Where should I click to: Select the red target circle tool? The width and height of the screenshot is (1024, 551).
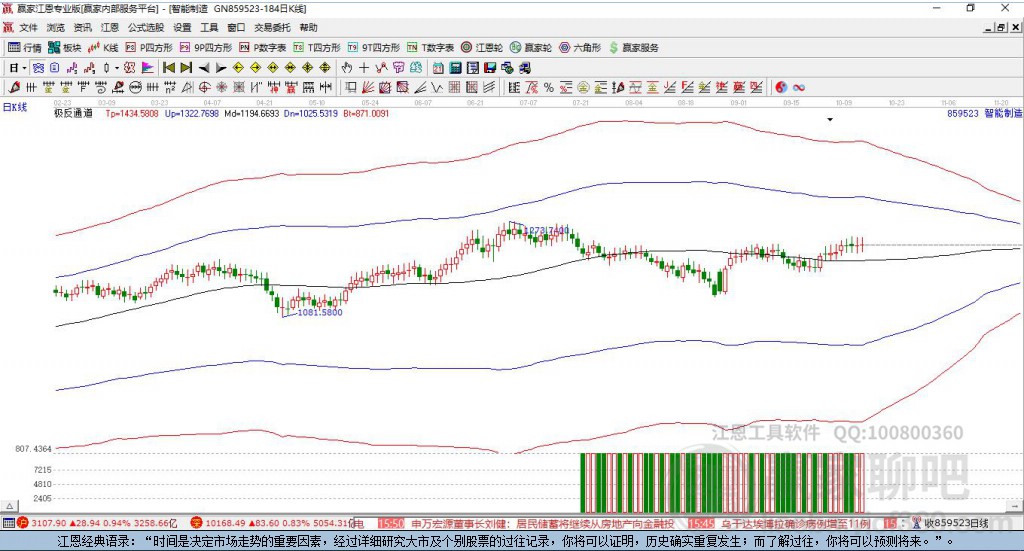pos(204,87)
